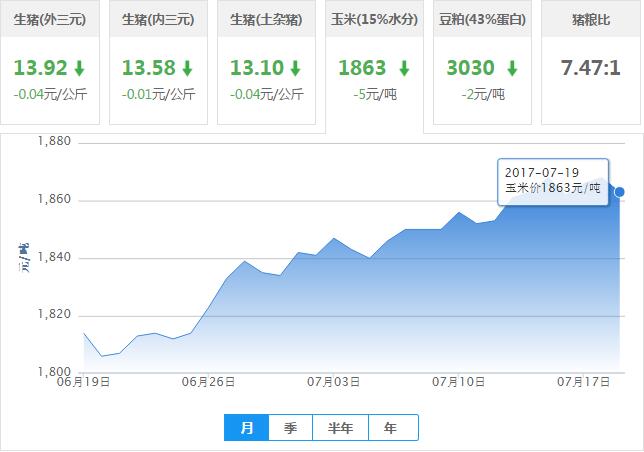Screen dimensions: 644x452
Task: Click the 06月19日 axis label
Action: (x=83, y=382)
